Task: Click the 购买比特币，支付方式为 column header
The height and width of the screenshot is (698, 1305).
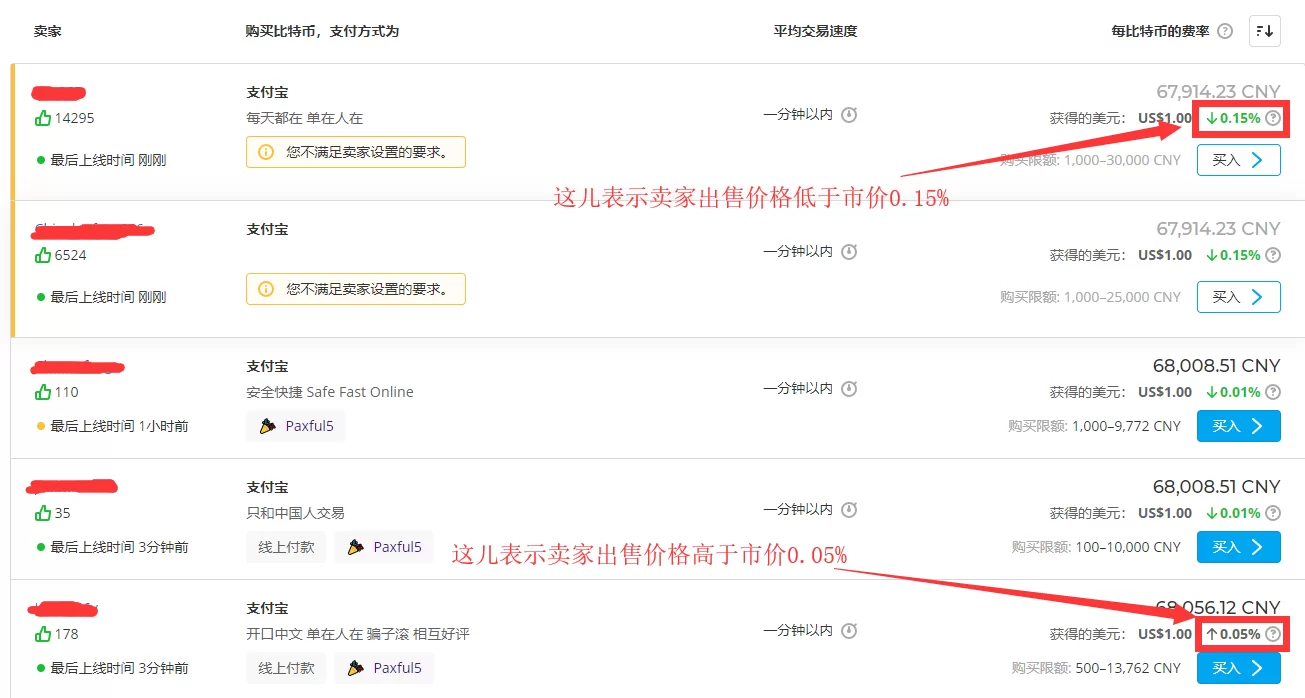Action: coord(322,31)
